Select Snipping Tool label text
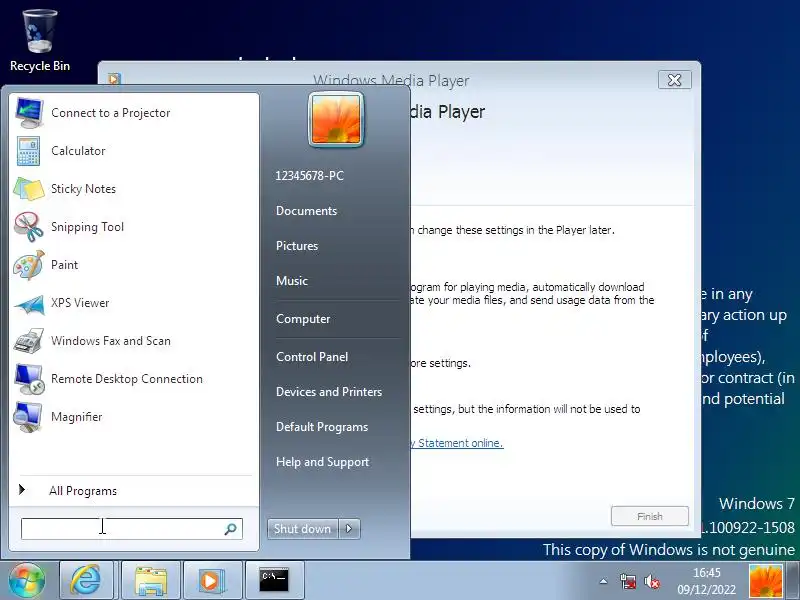This screenshot has width=800, height=600. click(87, 227)
